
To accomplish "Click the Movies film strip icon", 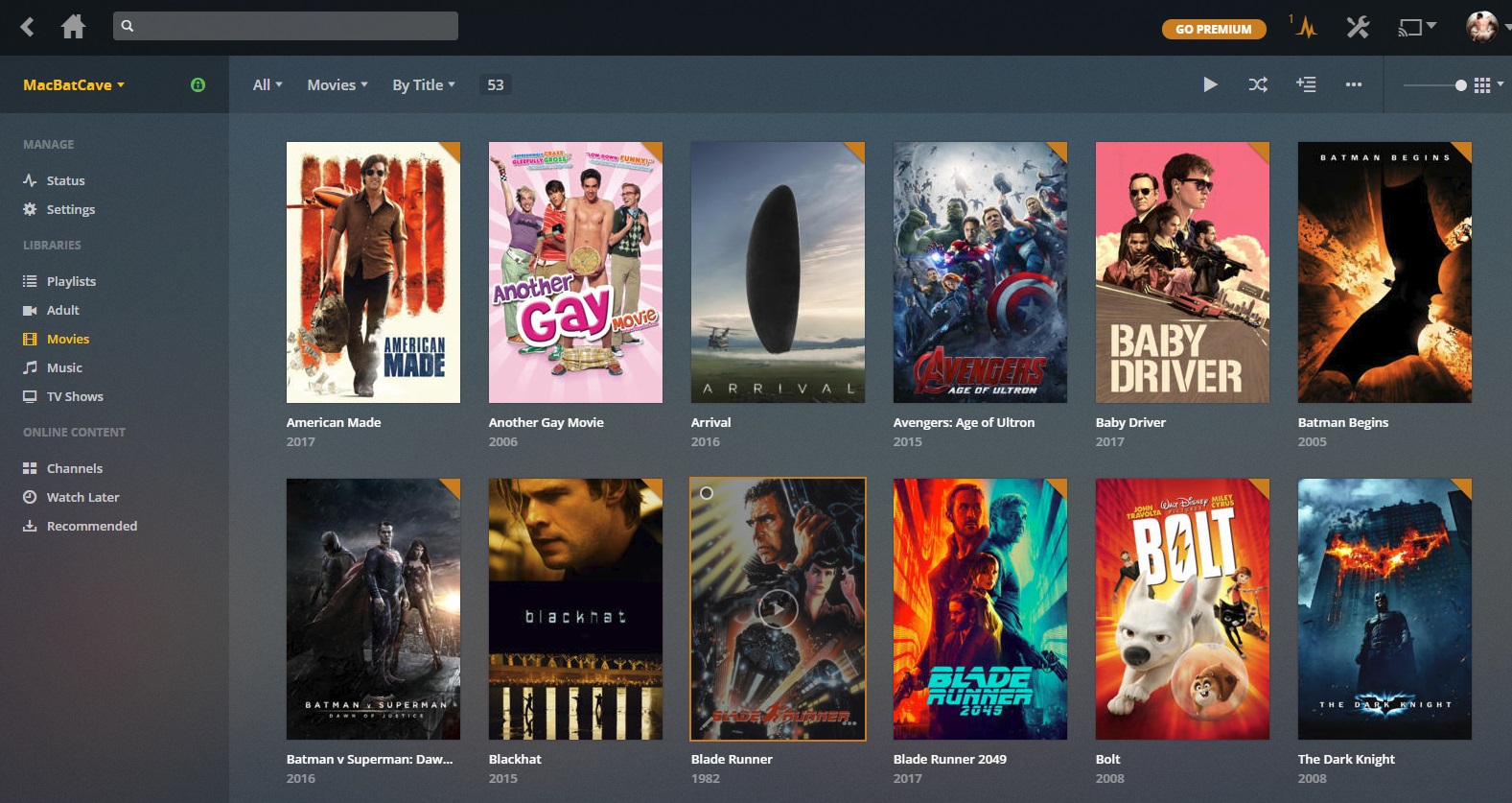I will (30, 339).
